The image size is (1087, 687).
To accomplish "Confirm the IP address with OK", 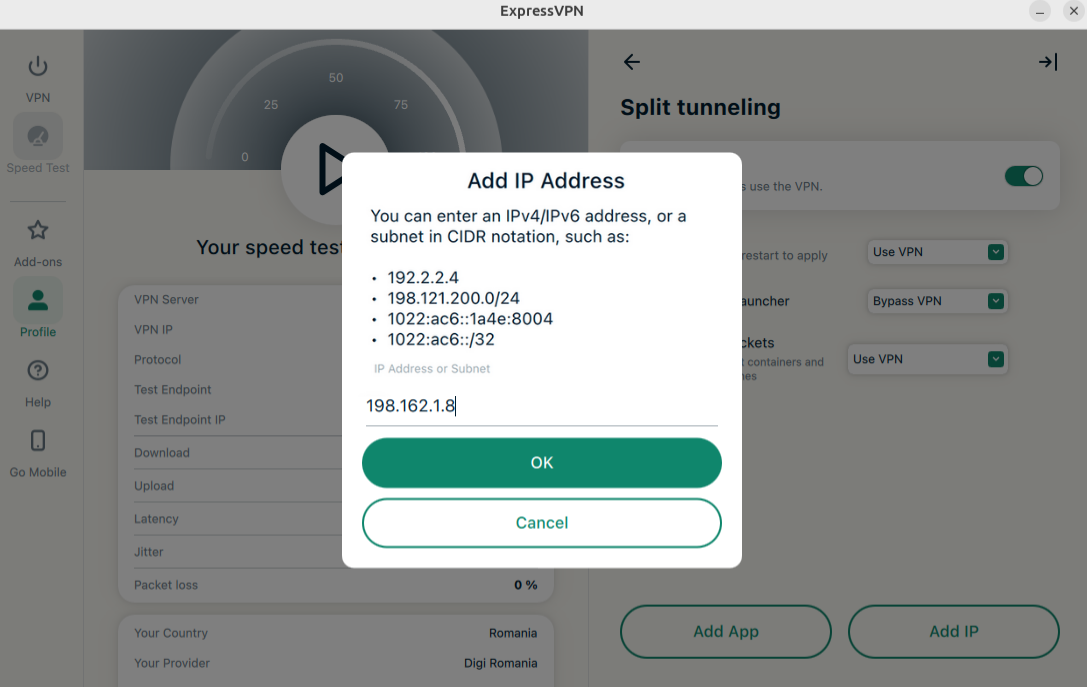I will point(541,463).
